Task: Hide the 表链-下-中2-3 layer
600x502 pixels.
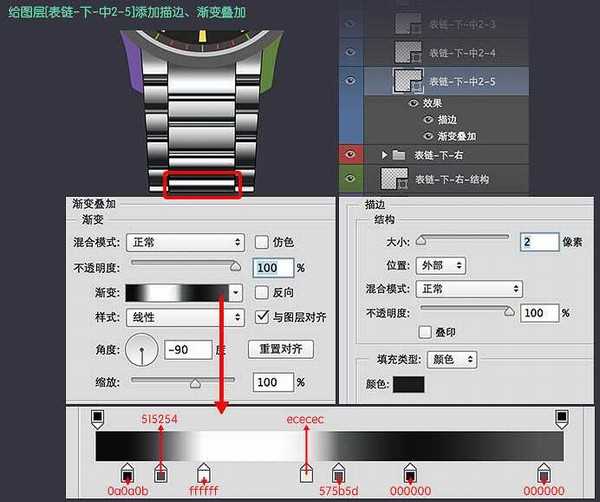Action: coord(350,24)
